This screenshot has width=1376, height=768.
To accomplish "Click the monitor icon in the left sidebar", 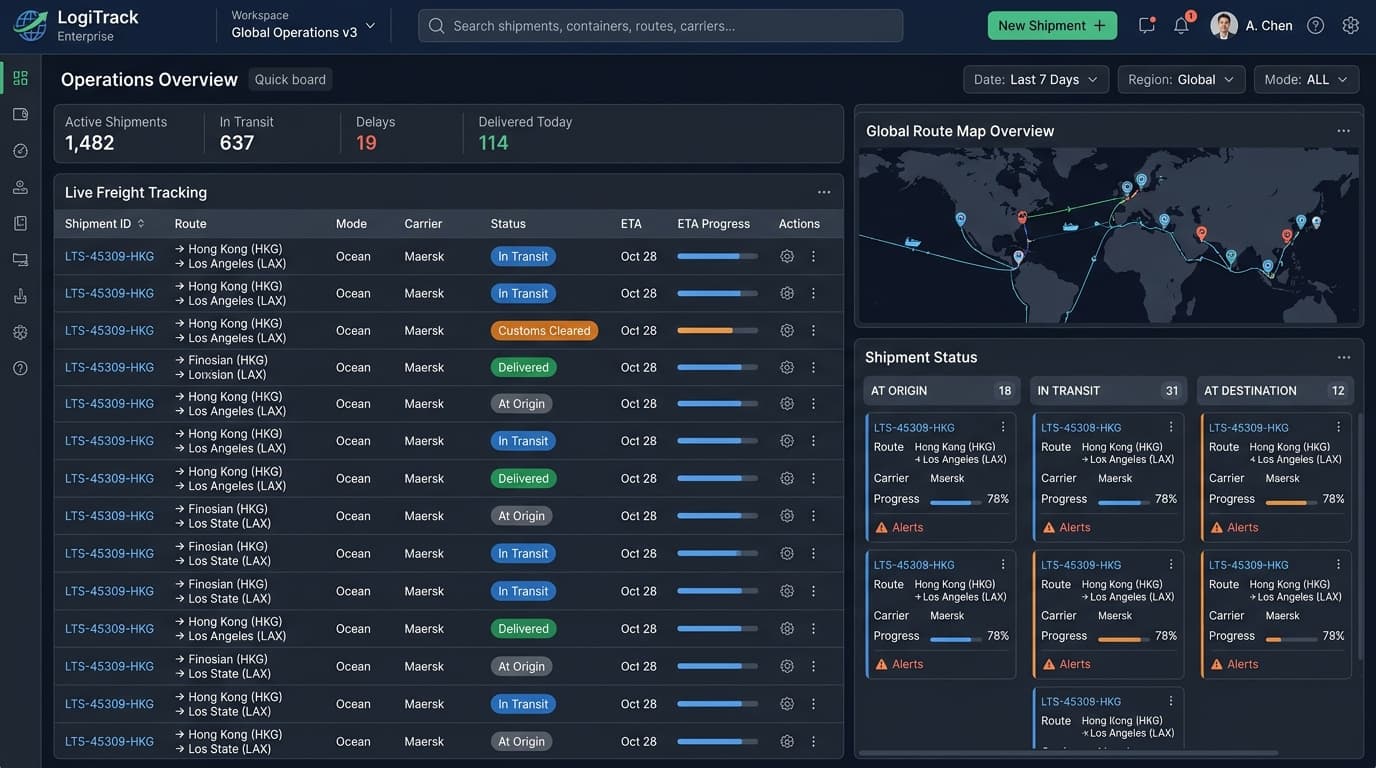I will (x=20, y=260).
